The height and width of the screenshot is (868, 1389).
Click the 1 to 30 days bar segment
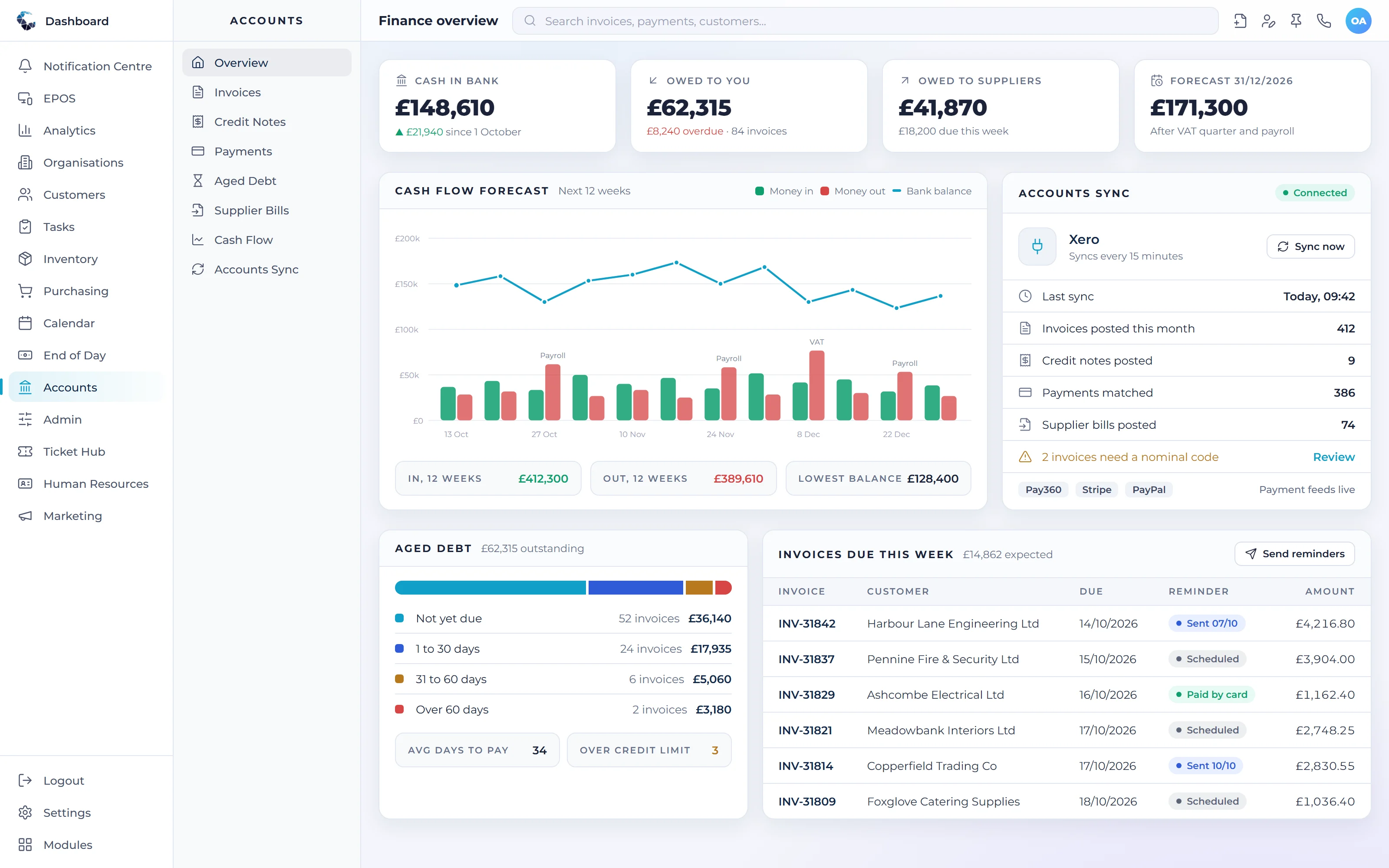pos(635,588)
